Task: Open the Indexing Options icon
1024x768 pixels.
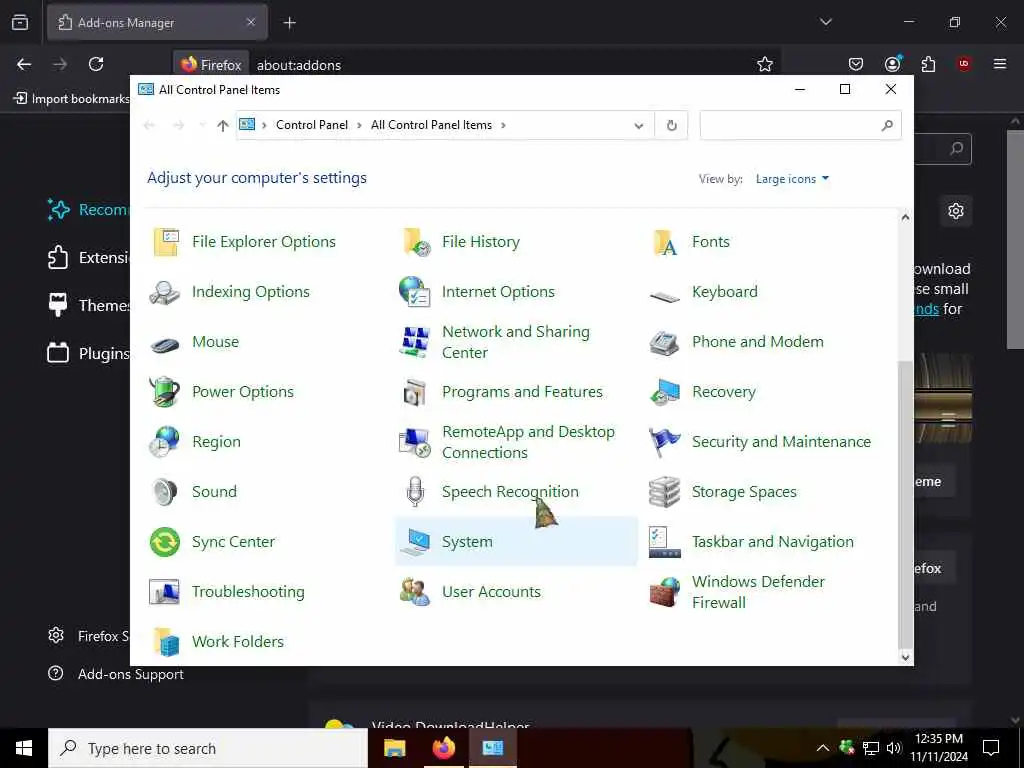Action: [165, 292]
